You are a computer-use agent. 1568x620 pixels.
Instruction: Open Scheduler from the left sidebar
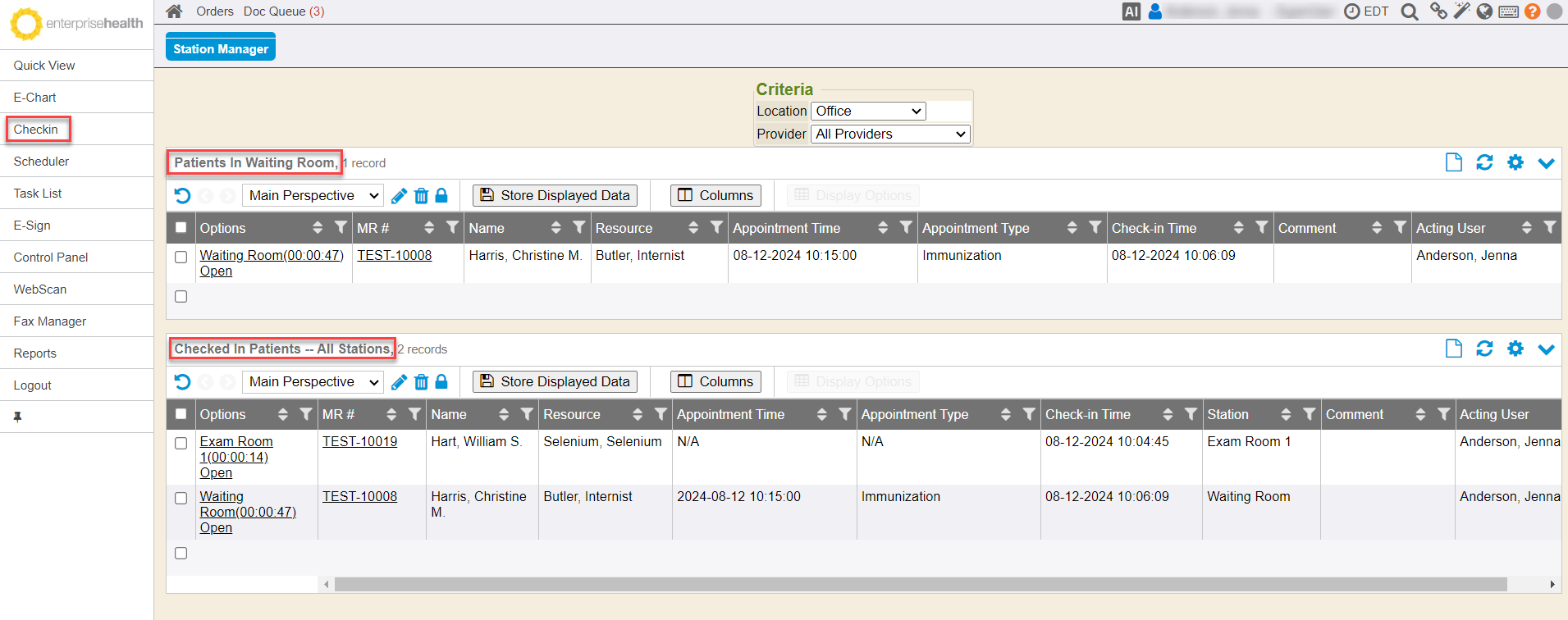[x=41, y=162]
